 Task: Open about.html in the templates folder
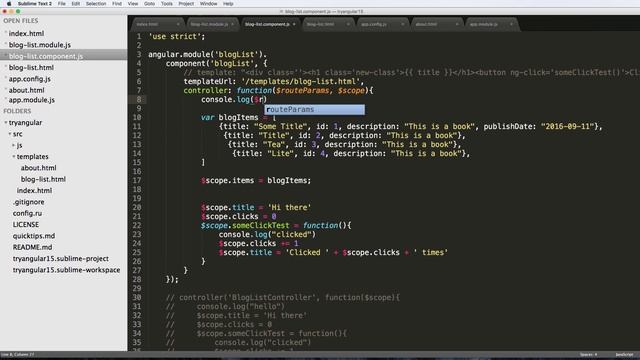click(x=38, y=168)
